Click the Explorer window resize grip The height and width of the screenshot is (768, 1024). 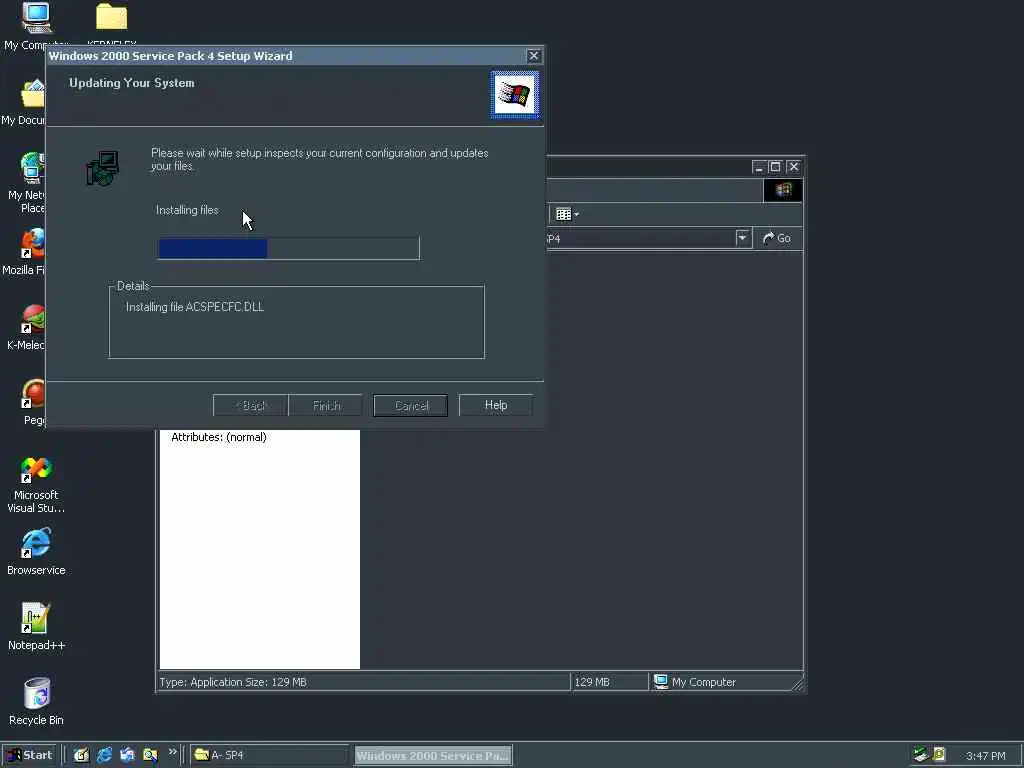(x=798, y=684)
